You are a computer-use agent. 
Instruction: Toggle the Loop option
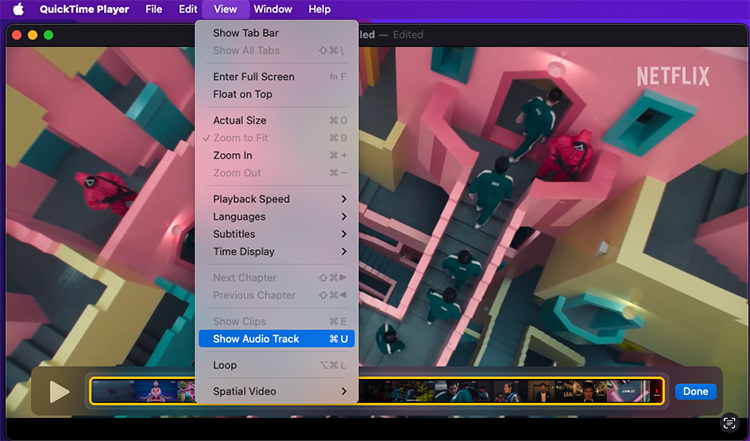(276, 365)
